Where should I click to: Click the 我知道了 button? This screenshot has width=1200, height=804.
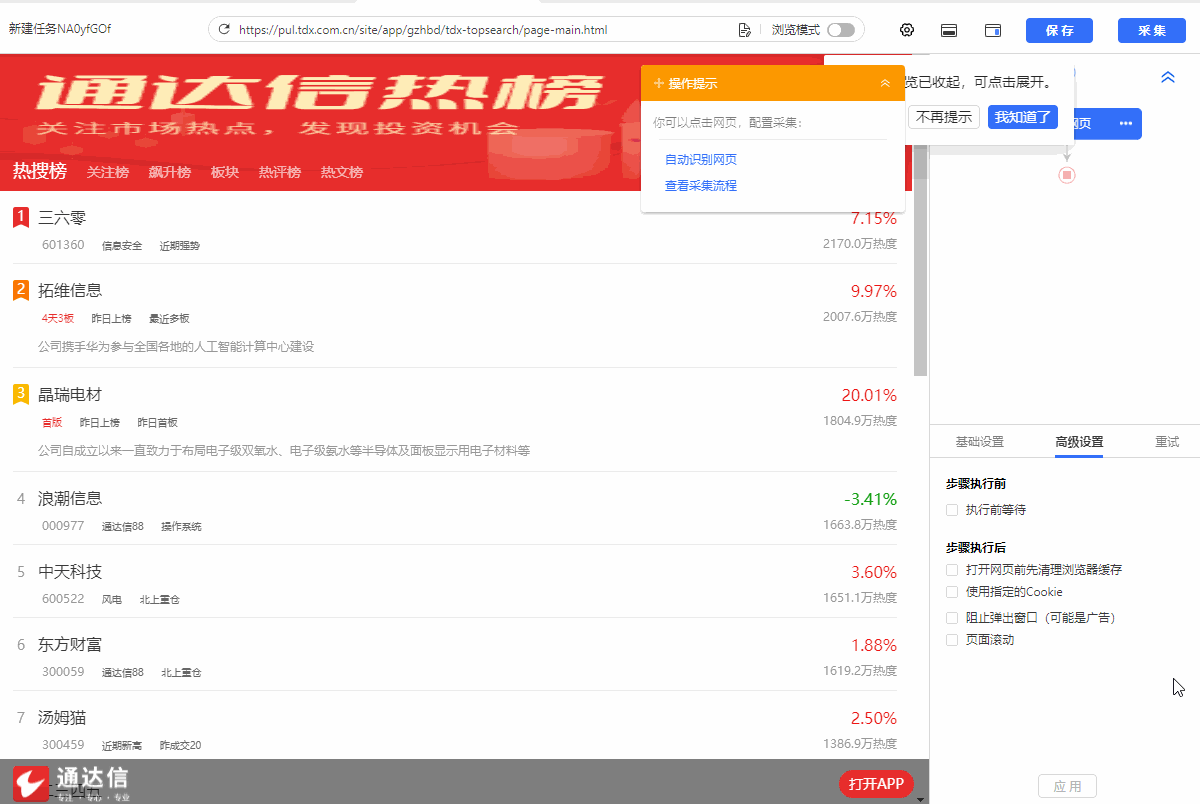point(1023,117)
